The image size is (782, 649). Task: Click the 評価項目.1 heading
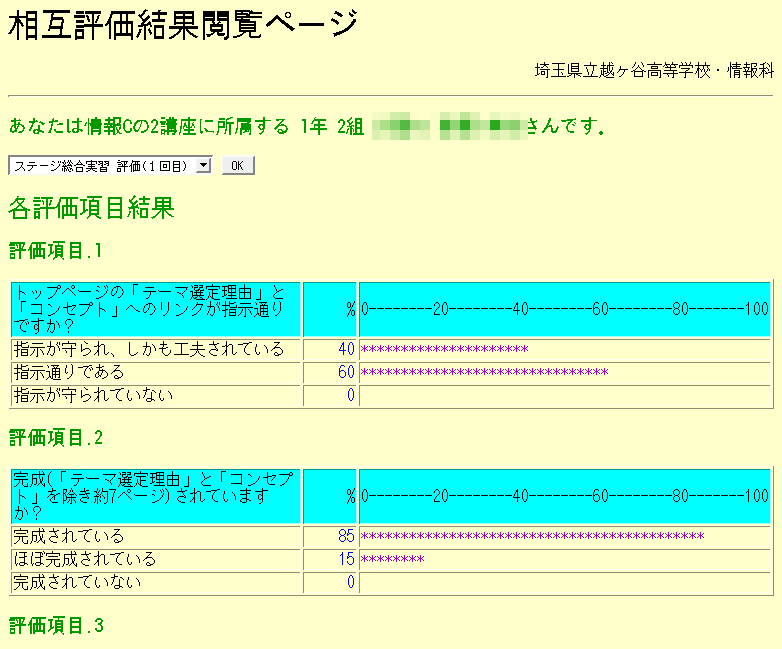56,250
